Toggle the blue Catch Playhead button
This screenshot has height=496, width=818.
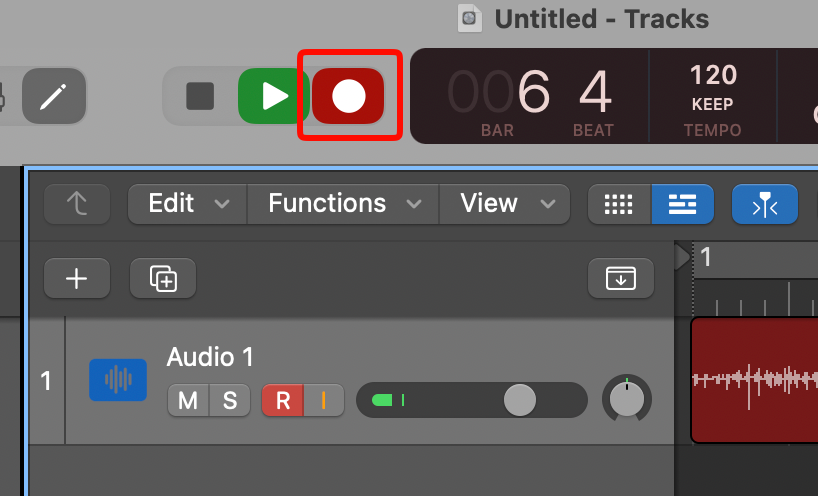click(765, 204)
